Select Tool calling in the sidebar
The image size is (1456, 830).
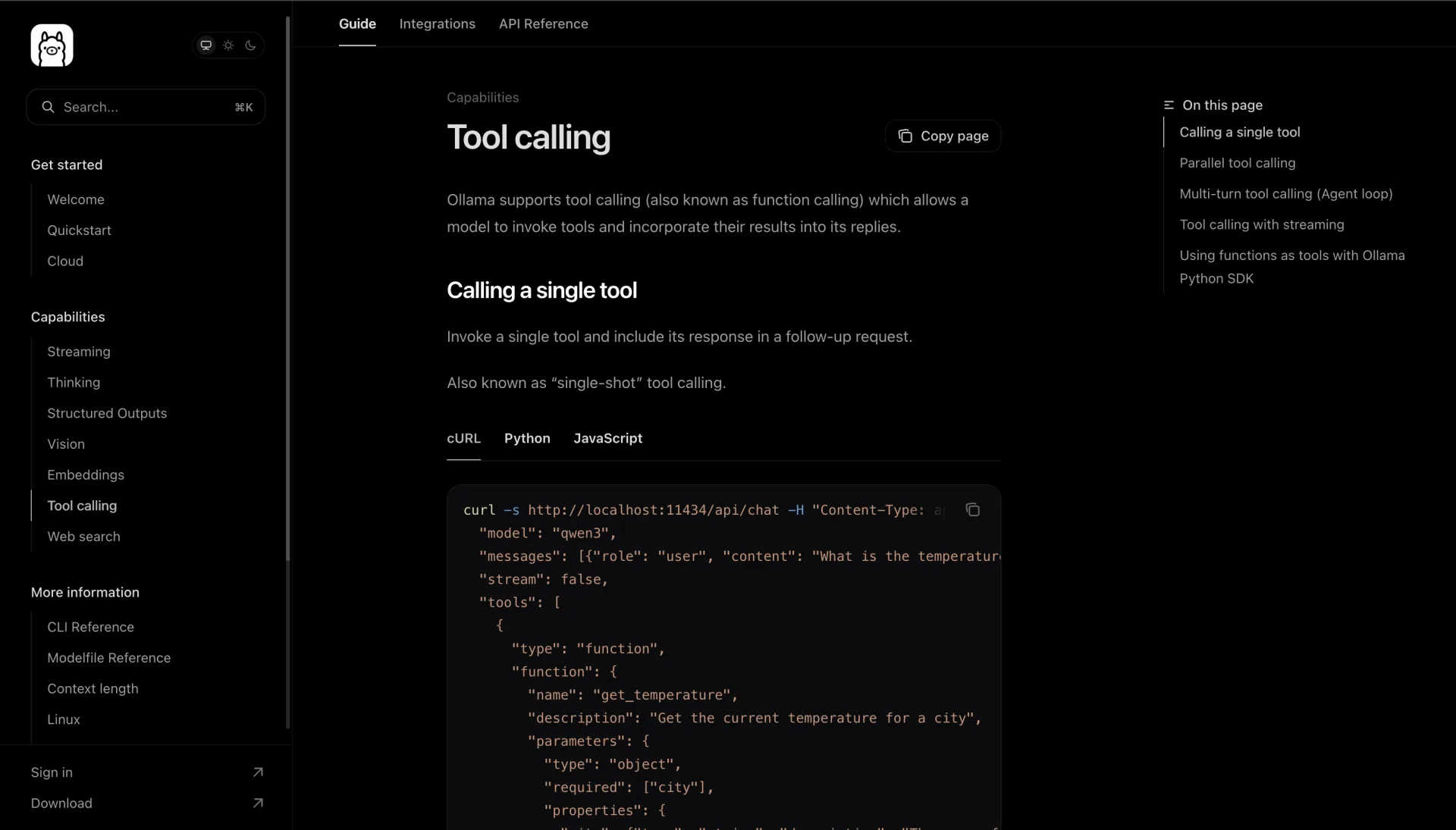point(82,506)
